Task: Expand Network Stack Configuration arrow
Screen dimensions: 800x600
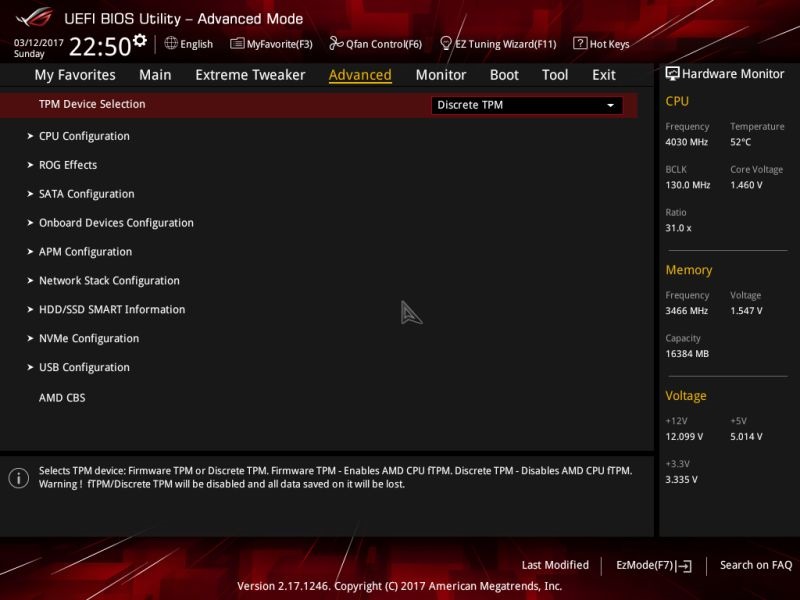Action: click(x=30, y=281)
